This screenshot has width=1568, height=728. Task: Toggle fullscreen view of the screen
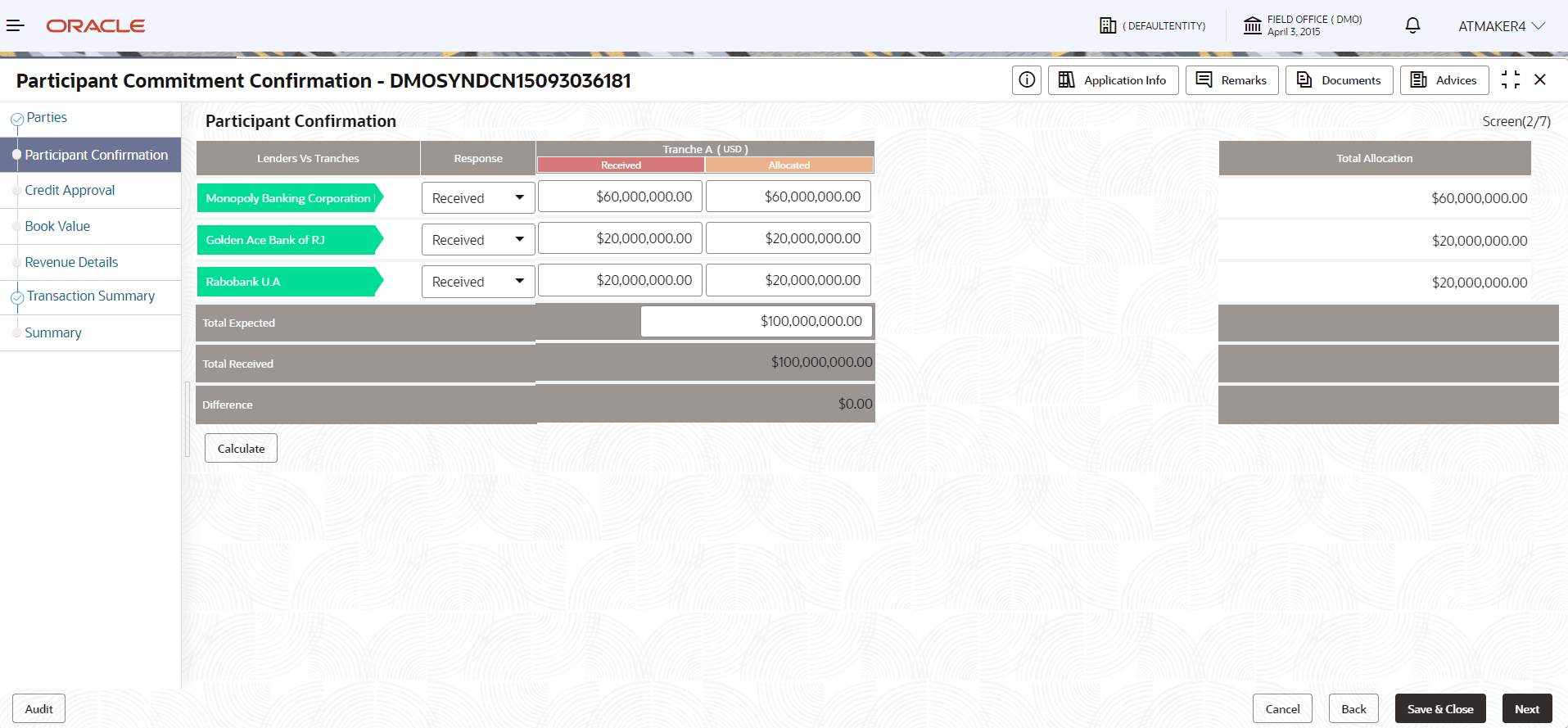1511,79
